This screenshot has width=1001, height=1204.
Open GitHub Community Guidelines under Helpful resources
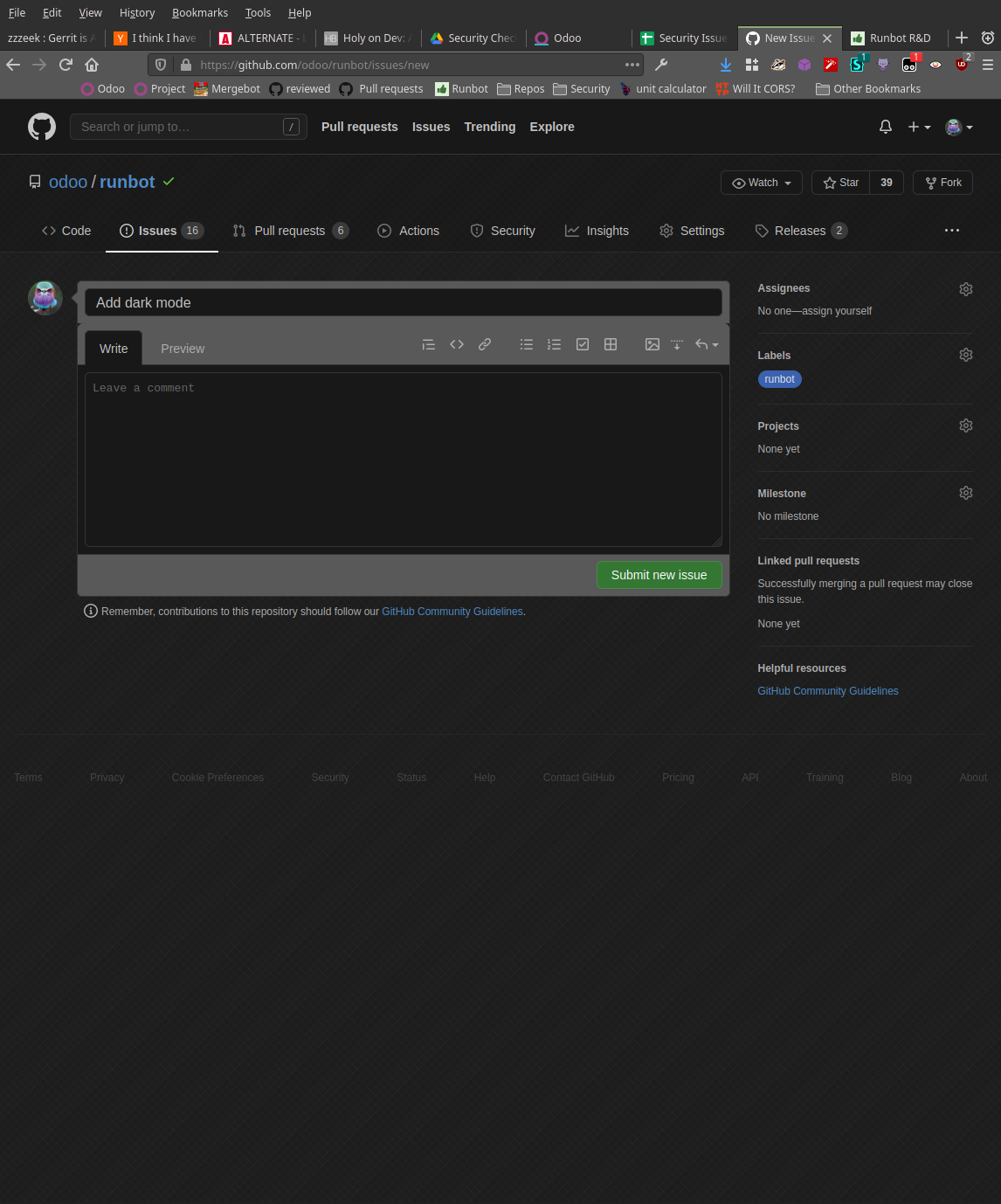[828, 691]
